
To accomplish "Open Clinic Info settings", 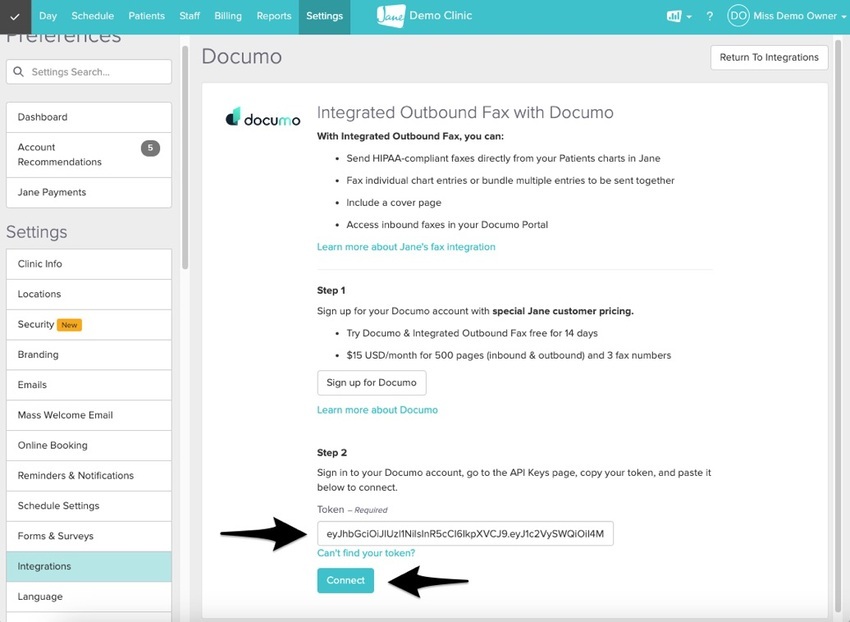I will (x=89, y=264).
